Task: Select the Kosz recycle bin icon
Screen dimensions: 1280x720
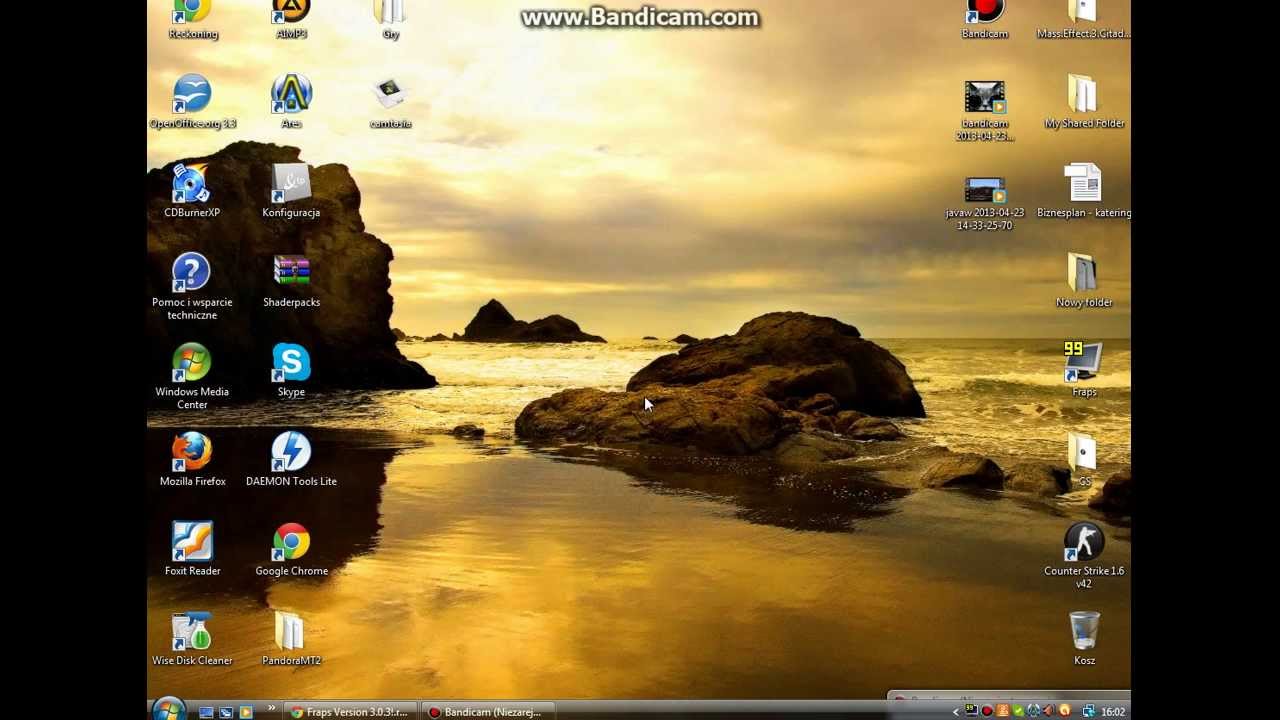Action: [x=1084, y=639]
